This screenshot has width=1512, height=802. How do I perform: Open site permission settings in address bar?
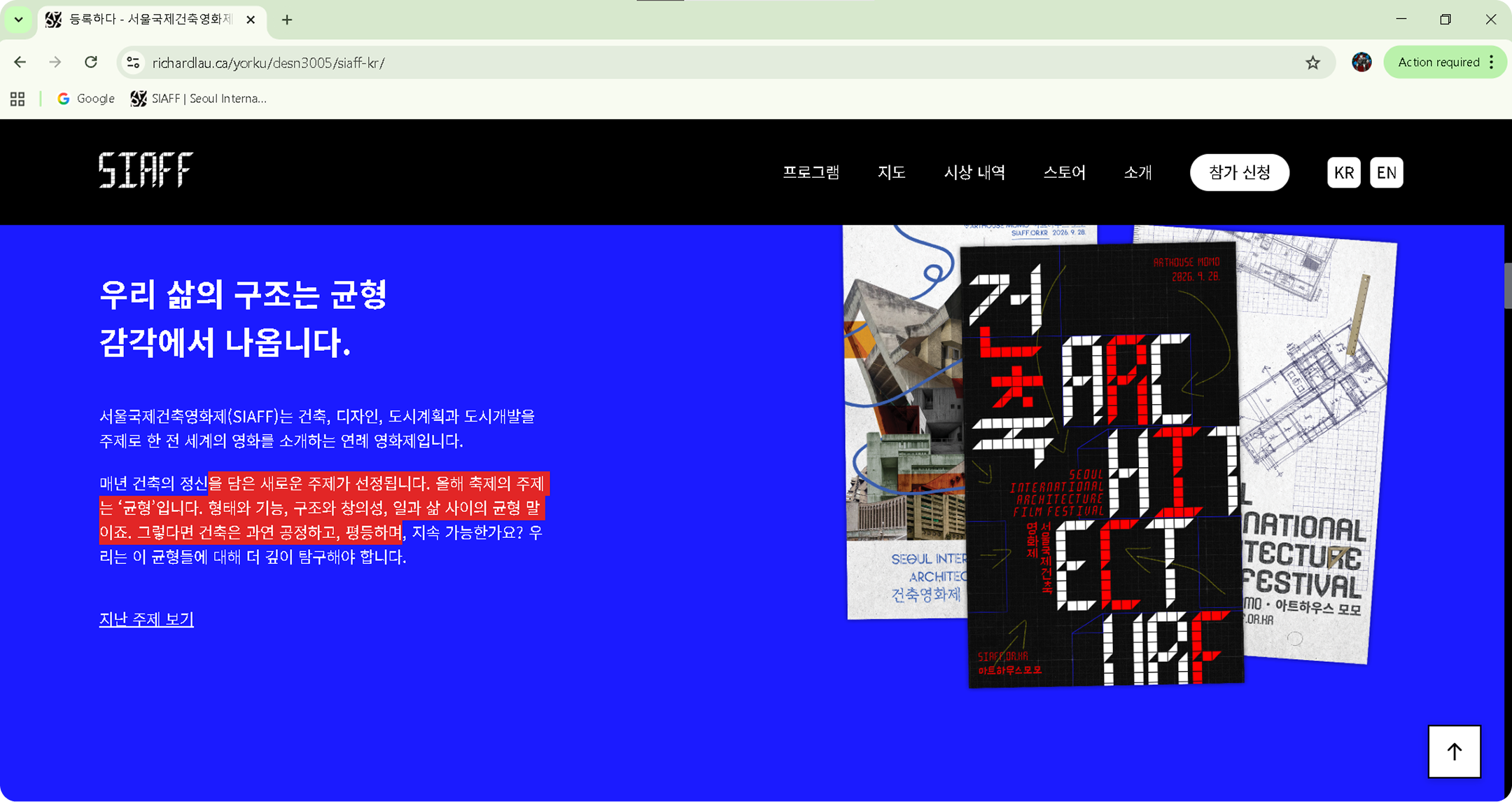[132, 62]
